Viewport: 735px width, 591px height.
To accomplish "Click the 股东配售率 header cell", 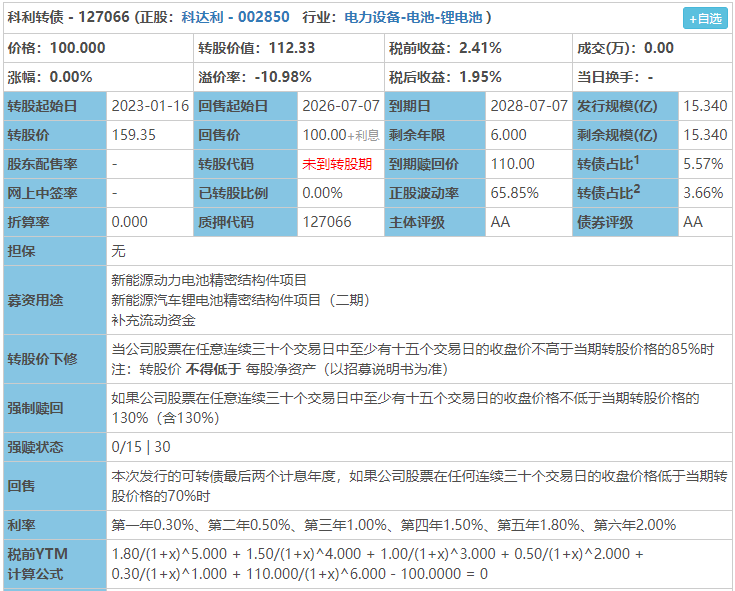I will [55, 164].
